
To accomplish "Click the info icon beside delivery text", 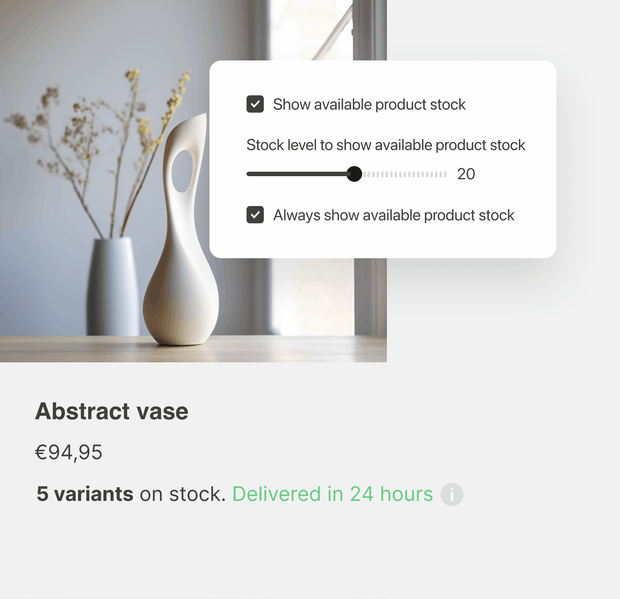I will click(452, 494).
